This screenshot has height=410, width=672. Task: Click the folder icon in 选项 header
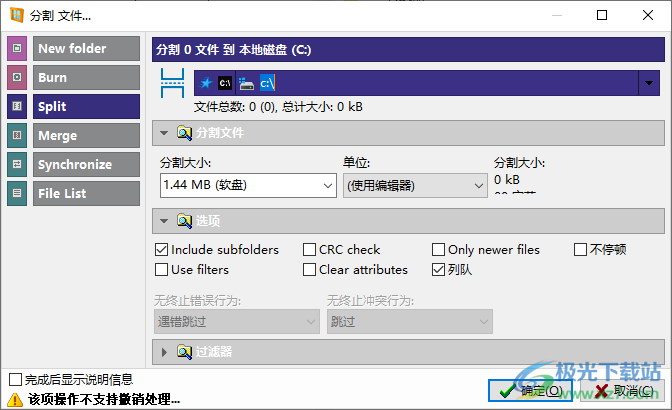click(x=184, y=221)
